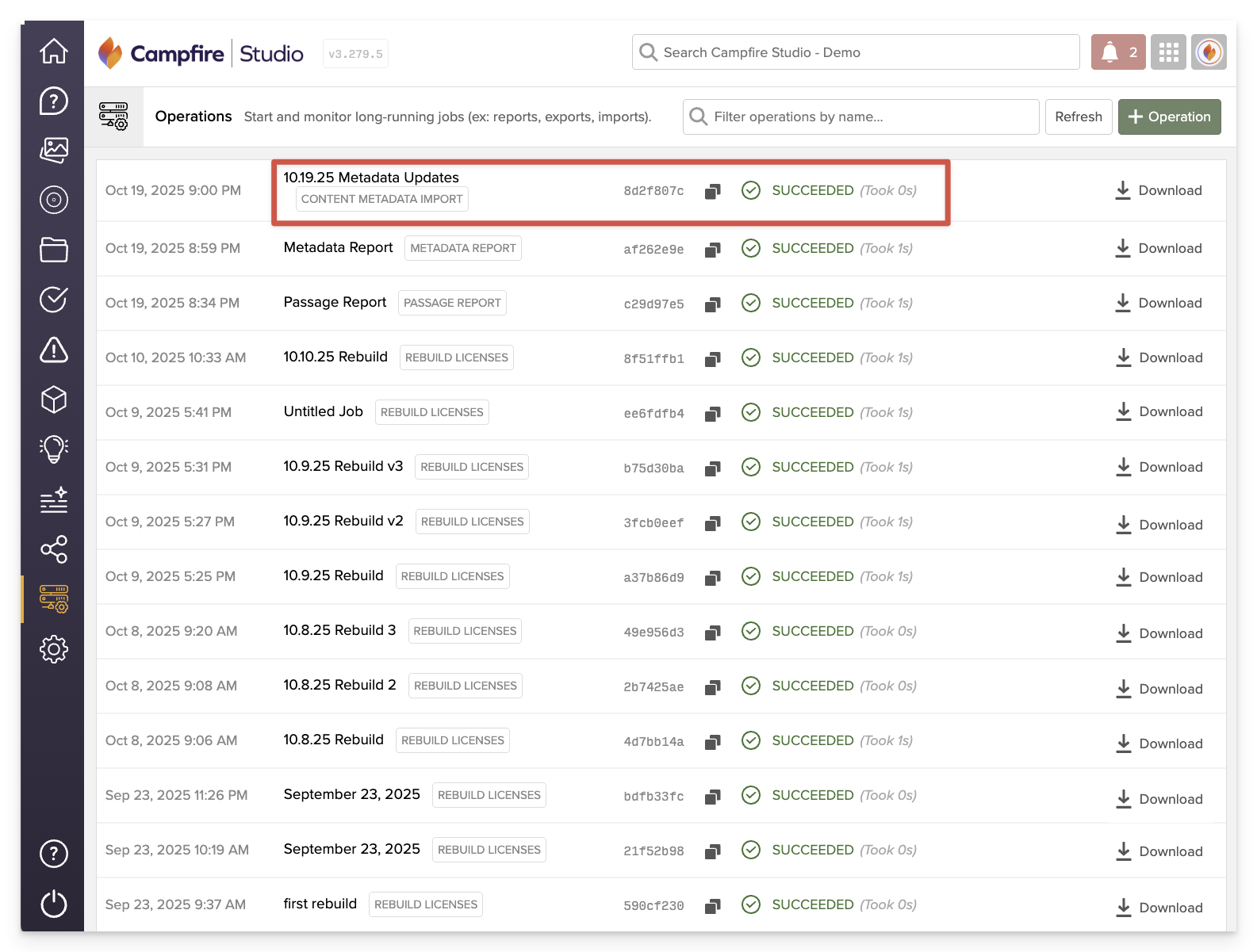Copy ID for Metadata Report operation
The height and width of the screenshot is (952, 1257).
(x=712, y=250)
